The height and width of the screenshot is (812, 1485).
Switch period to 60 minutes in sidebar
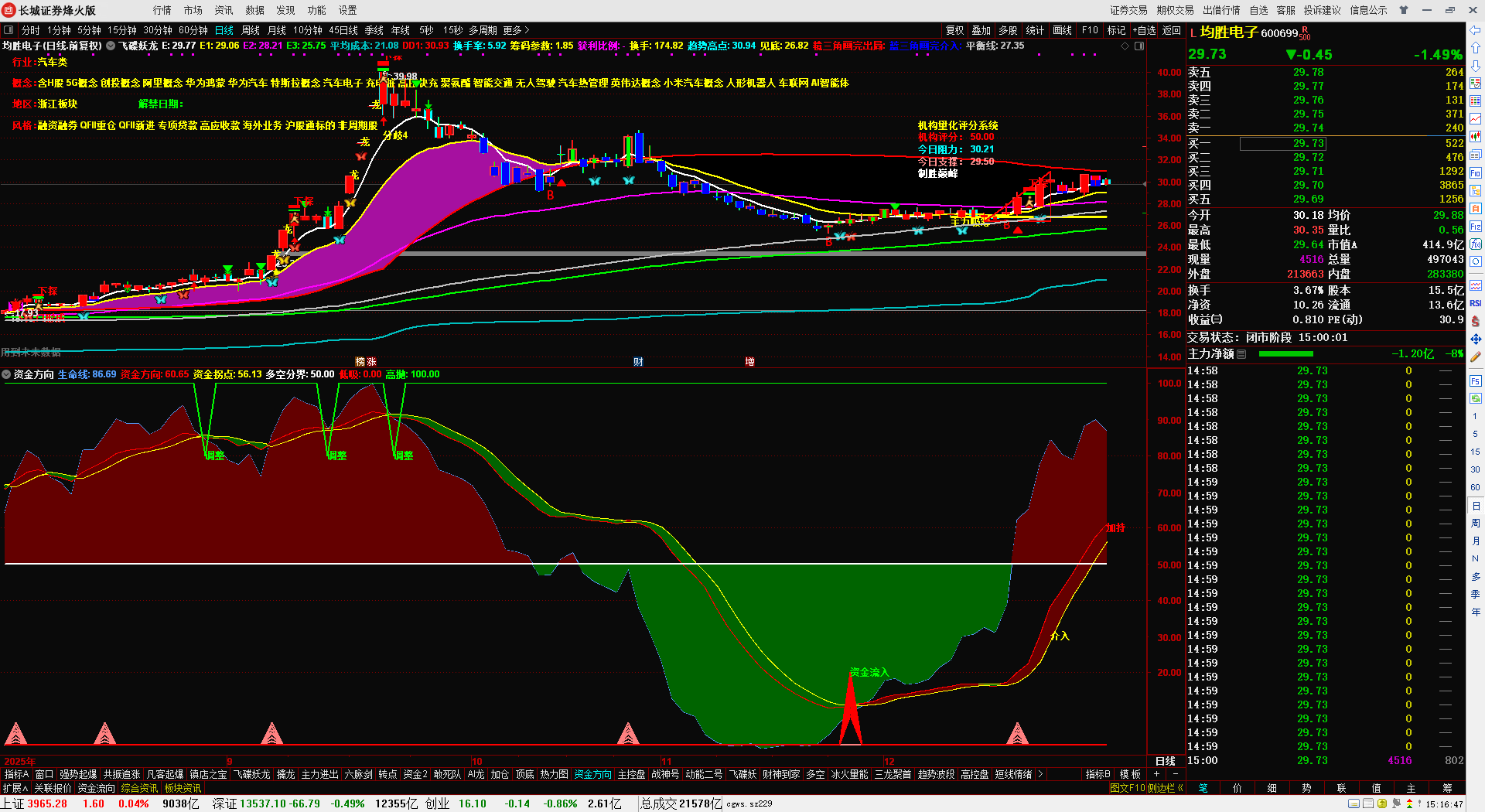pos(1476,487)
